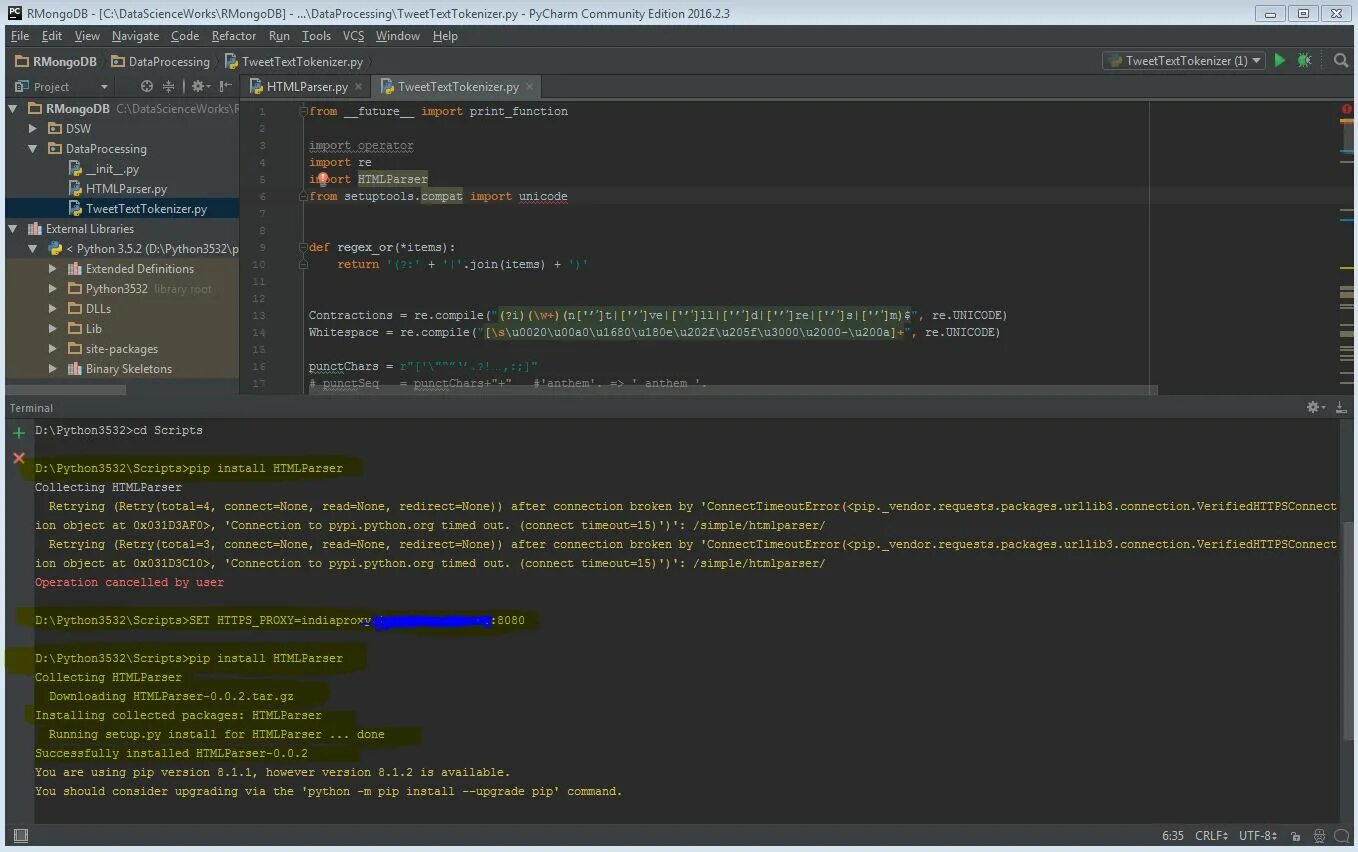Viewport: 1358px width, 852px height.
Task: Open the Window menu
Action: (397, 35)
